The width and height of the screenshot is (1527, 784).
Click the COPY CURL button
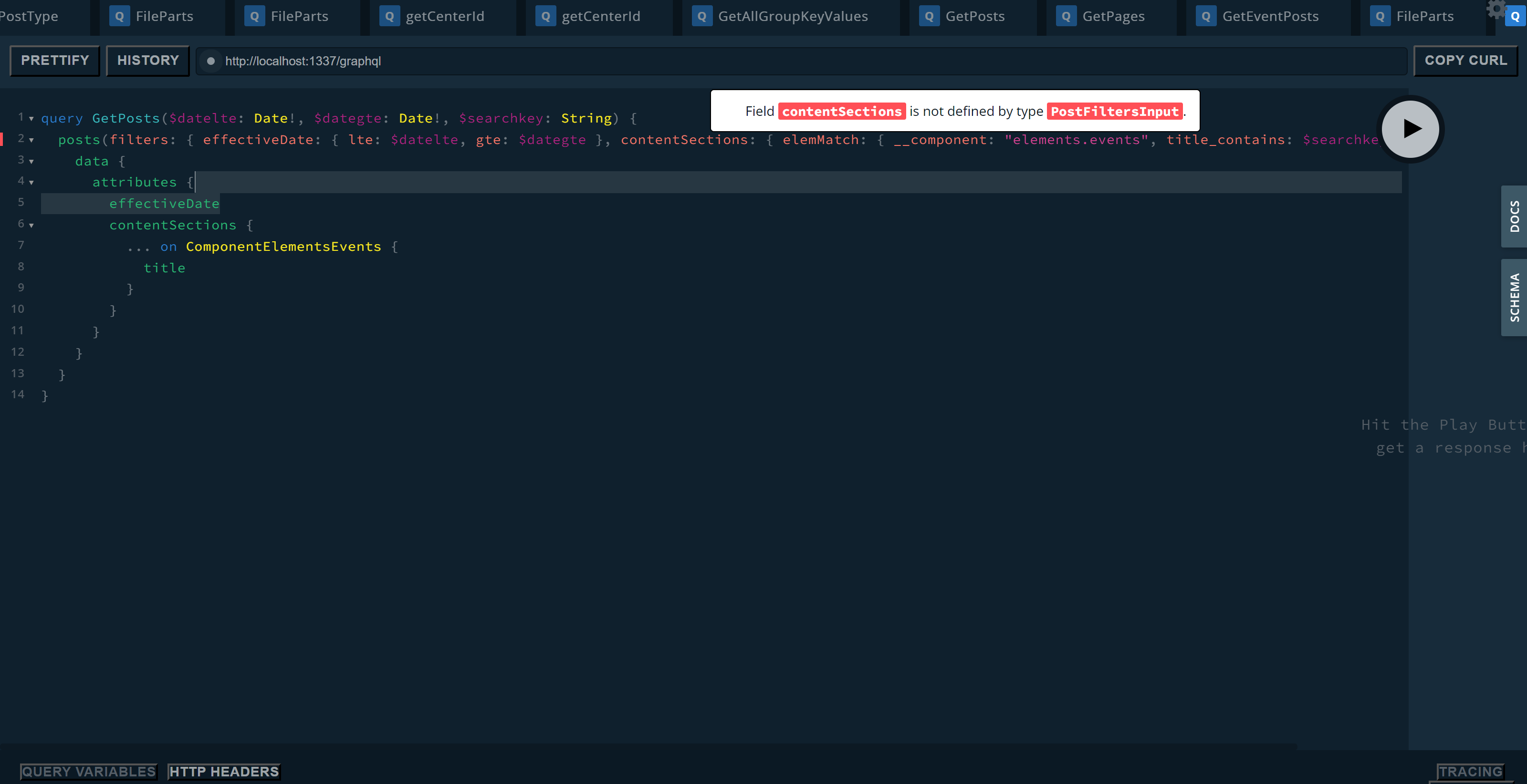tap(1465, 61)
